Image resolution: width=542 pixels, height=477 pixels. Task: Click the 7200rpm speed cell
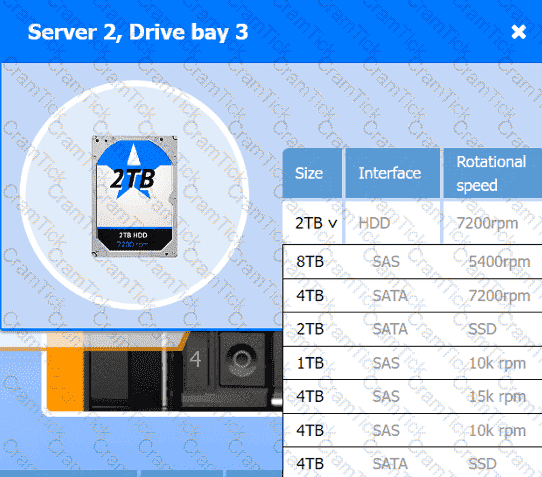[x=493, y=223]
